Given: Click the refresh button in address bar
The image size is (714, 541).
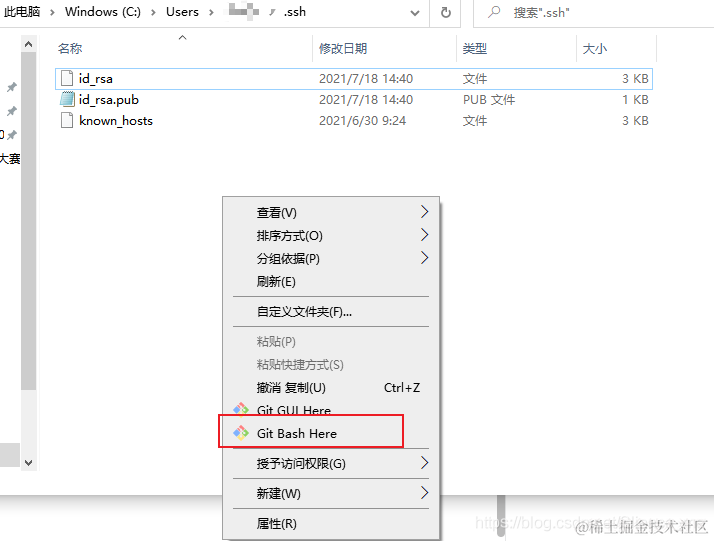Looking at the screenshot, I should tap(446, 12).
